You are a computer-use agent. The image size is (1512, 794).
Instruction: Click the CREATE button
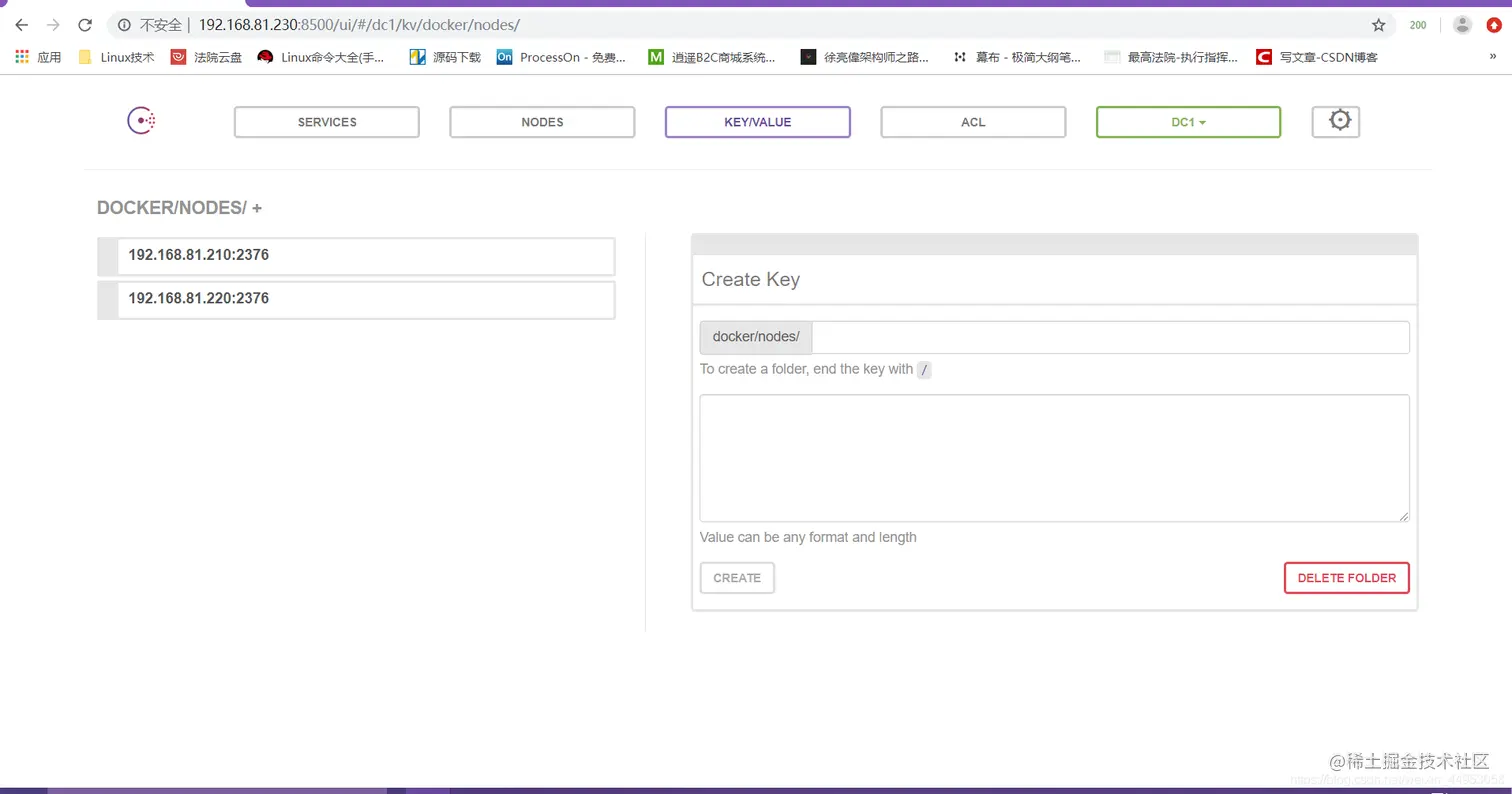[737, 578]
